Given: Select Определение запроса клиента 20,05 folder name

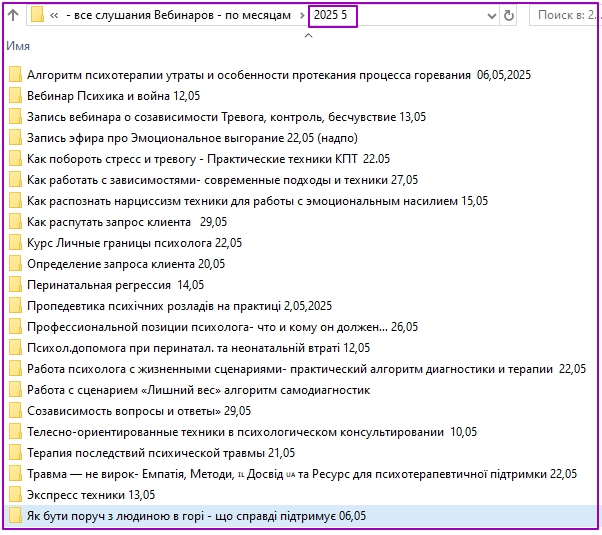Looking at the screenshot, I should [126, 264].
